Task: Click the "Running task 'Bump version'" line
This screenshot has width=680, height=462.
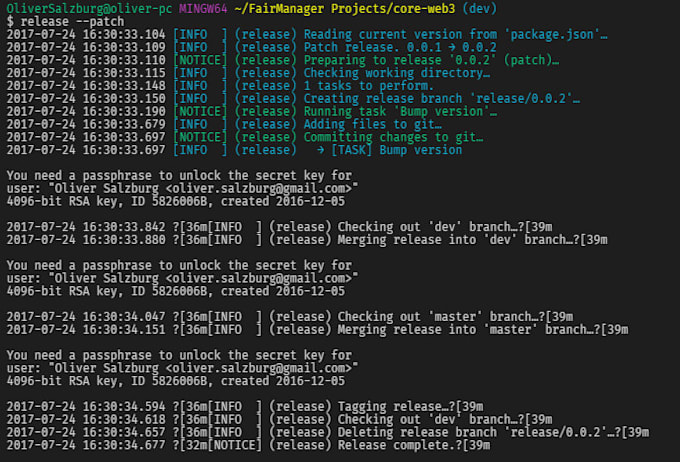Action: pos(252,111)
